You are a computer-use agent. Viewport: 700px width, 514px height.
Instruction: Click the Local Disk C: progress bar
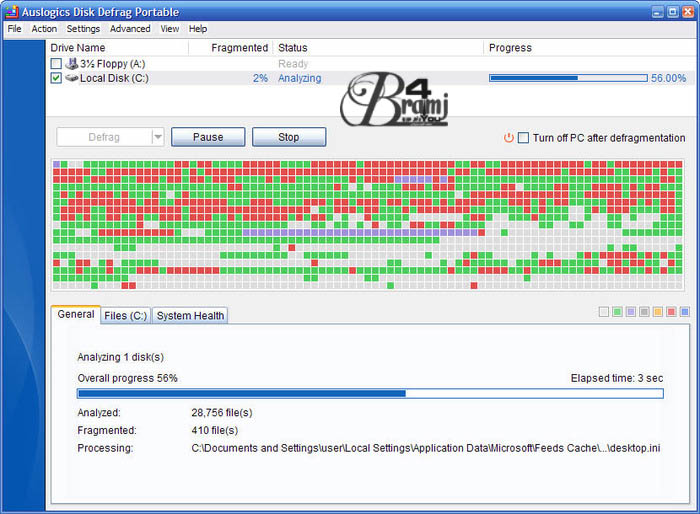tap(568, 78)
